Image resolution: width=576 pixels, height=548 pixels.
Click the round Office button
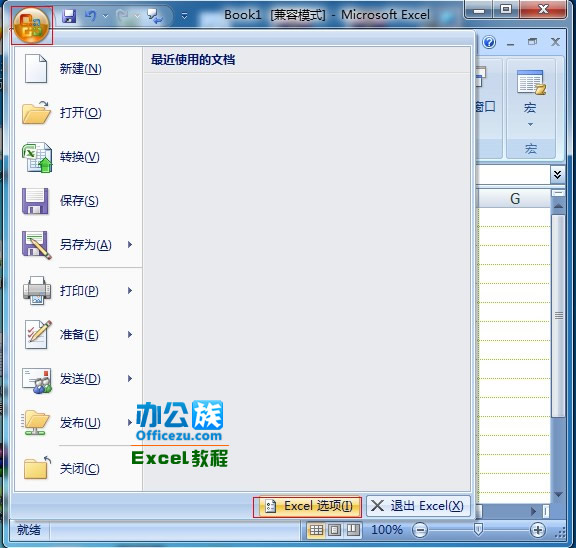point(32,26)
